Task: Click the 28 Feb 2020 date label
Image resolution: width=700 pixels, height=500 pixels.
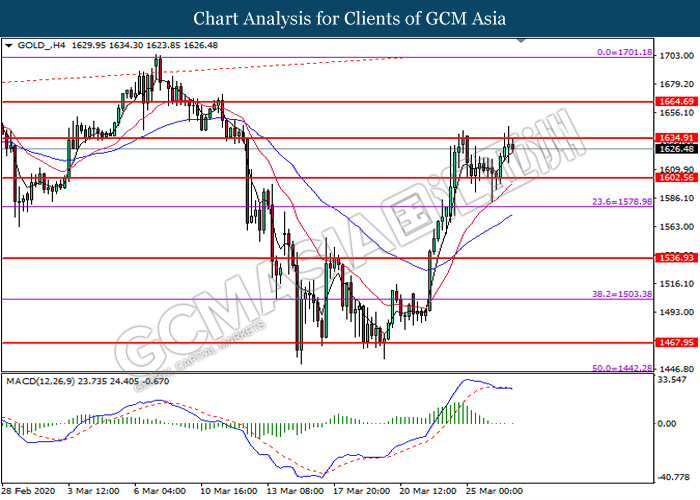Action: click(x=29, y=492)
